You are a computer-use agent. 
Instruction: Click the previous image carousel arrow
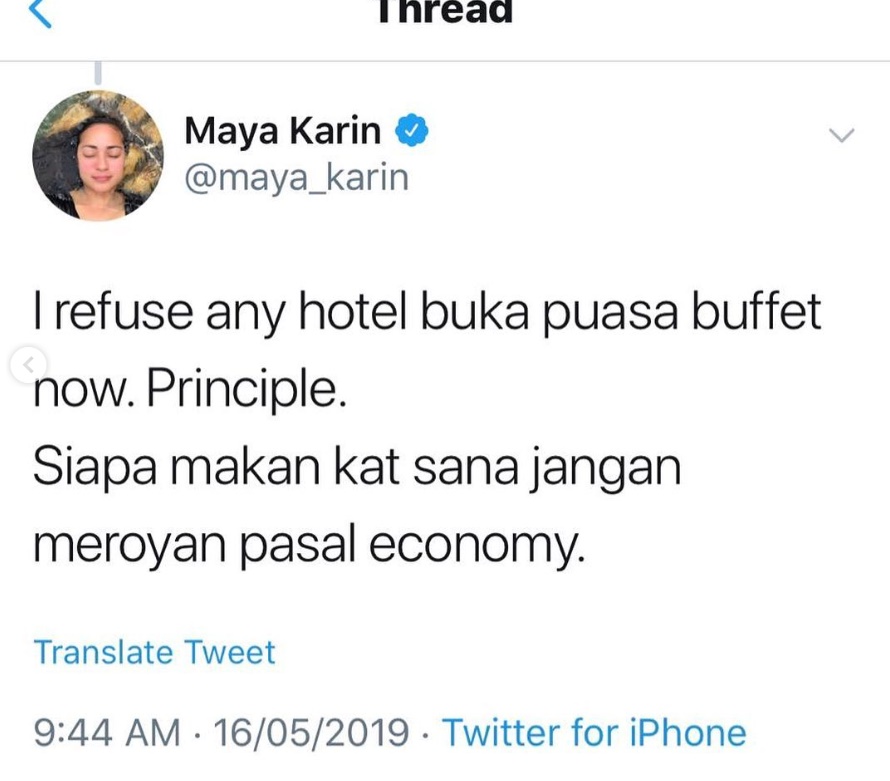pyautogui.click(x=28, y=364)
